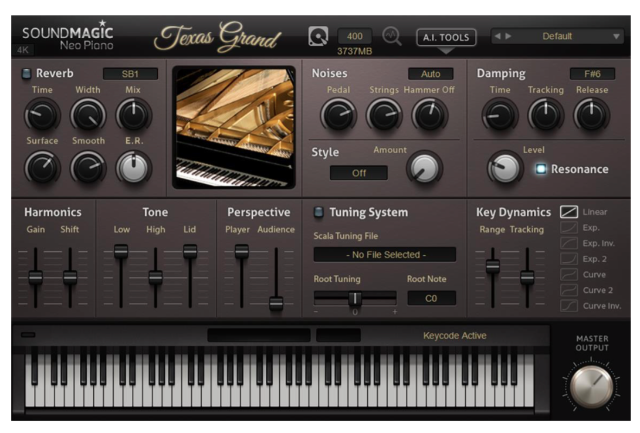The image size is (640, 433).
Task: Select the Curve dynamics icon
Action: [569, 274]
